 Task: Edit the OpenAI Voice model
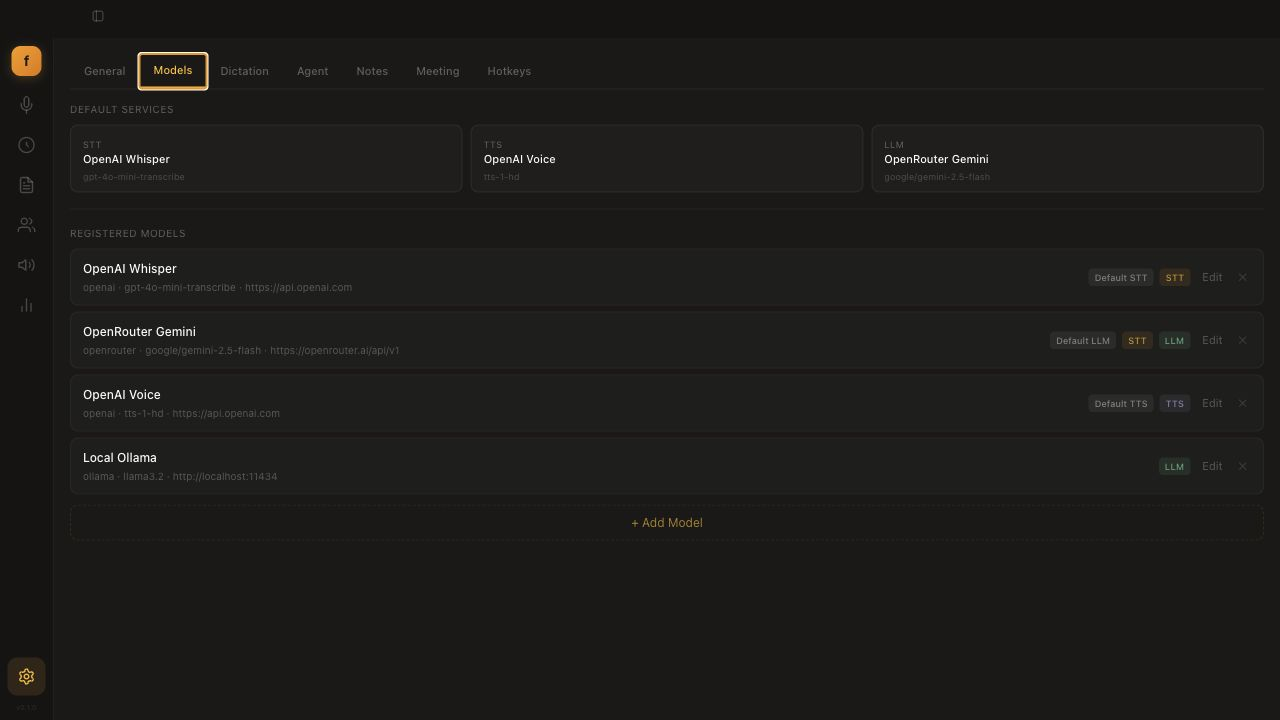[1212, 403]
